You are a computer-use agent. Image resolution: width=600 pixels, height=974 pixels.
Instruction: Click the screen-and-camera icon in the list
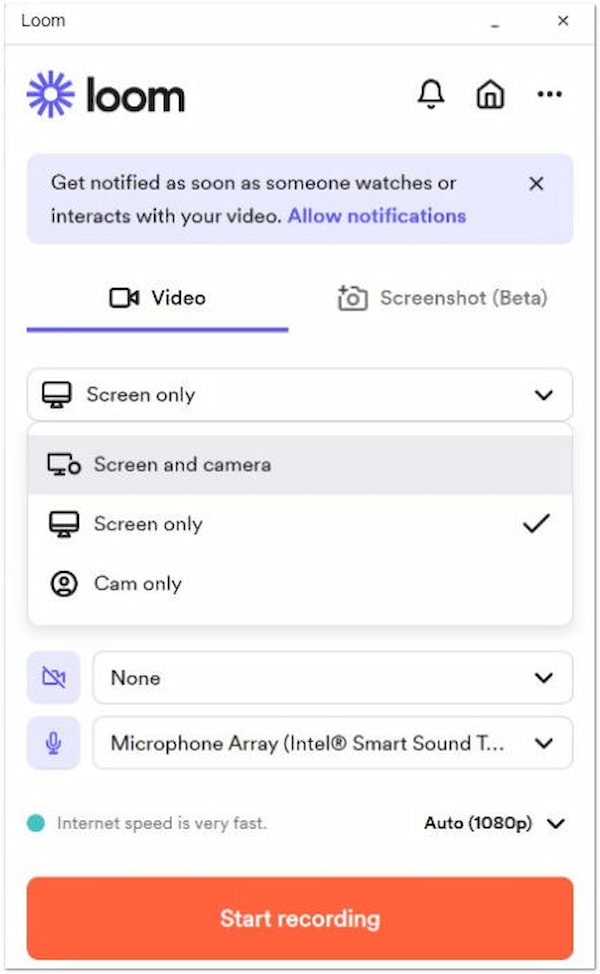(x=62, y=463)
